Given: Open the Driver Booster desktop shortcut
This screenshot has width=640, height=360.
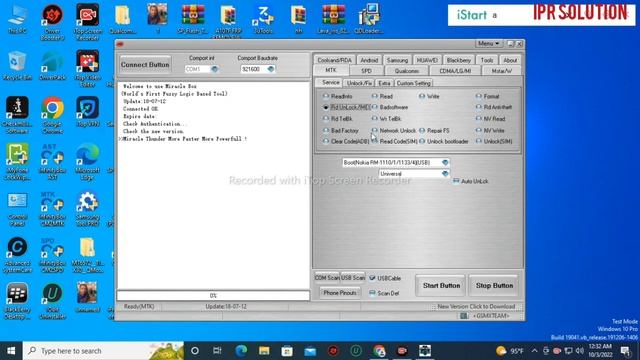Looking at the screenshot, I should (52, 21).
